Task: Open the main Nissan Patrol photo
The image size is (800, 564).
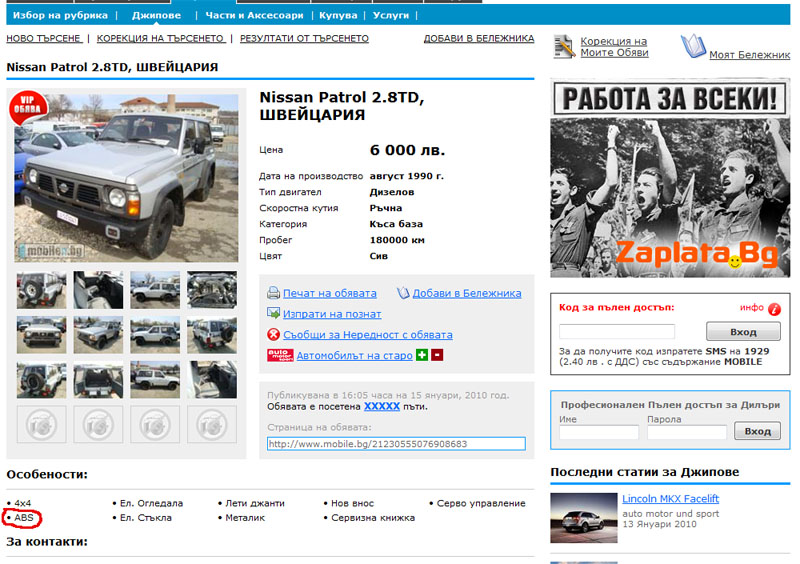Action: point(126,178)
